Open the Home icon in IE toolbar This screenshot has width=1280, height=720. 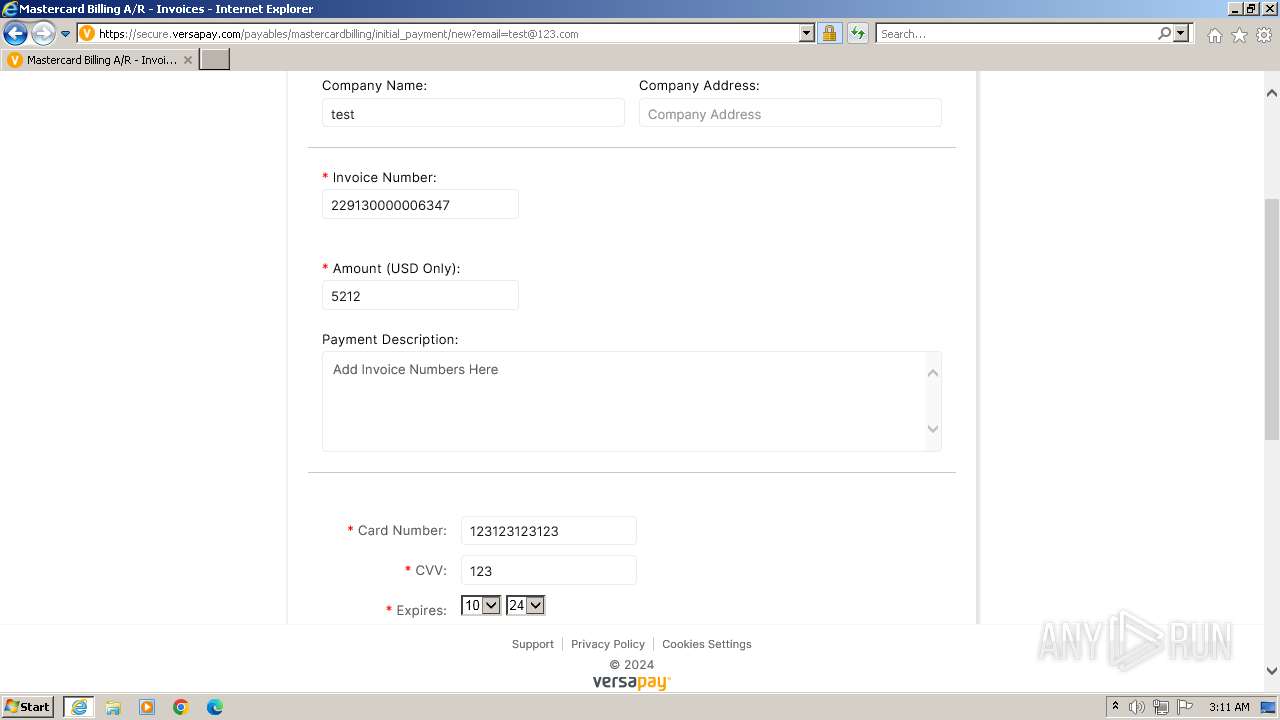(1214, 35)
